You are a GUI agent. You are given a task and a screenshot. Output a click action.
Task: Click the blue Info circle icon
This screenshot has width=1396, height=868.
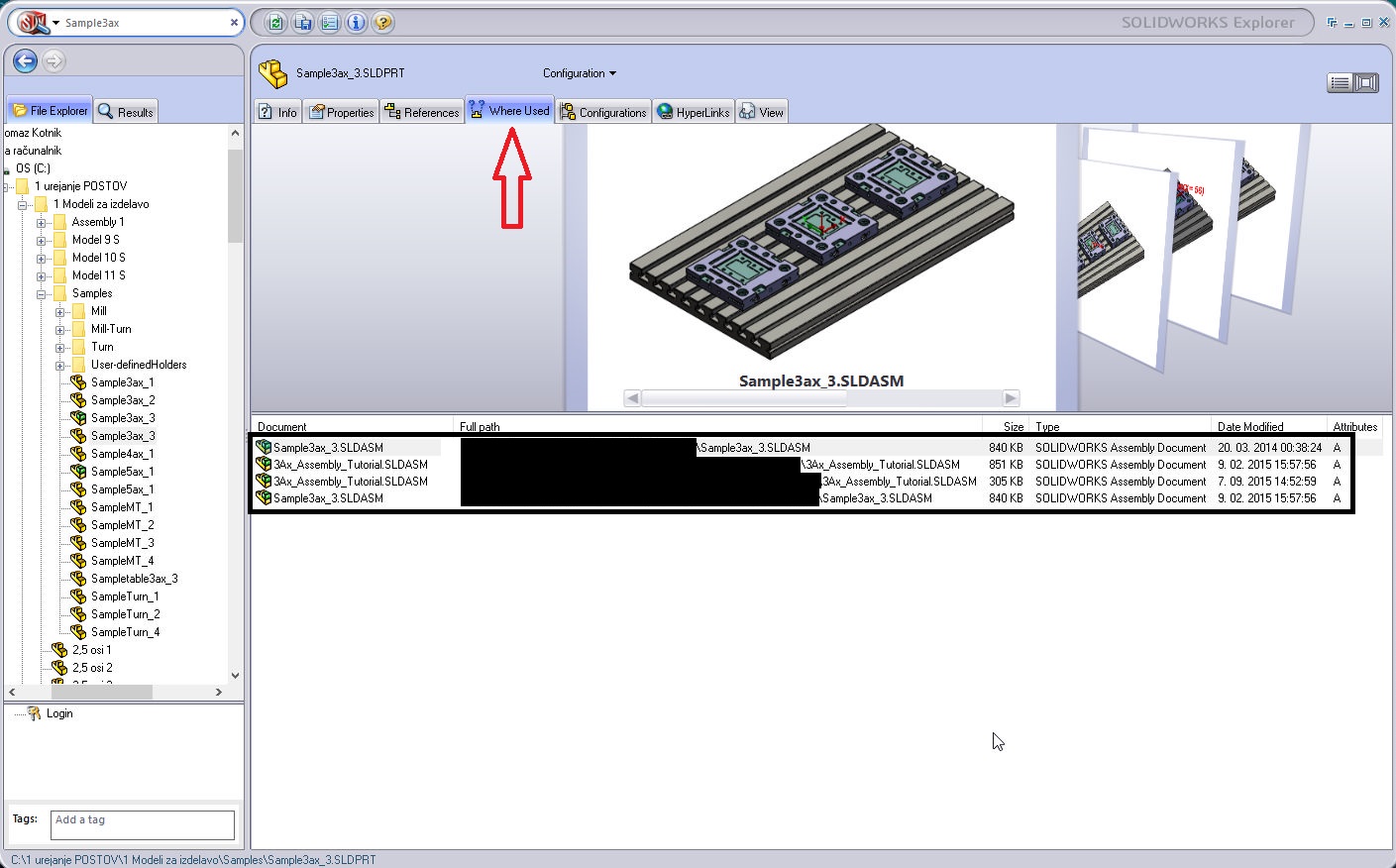click(x=357, y=23)
